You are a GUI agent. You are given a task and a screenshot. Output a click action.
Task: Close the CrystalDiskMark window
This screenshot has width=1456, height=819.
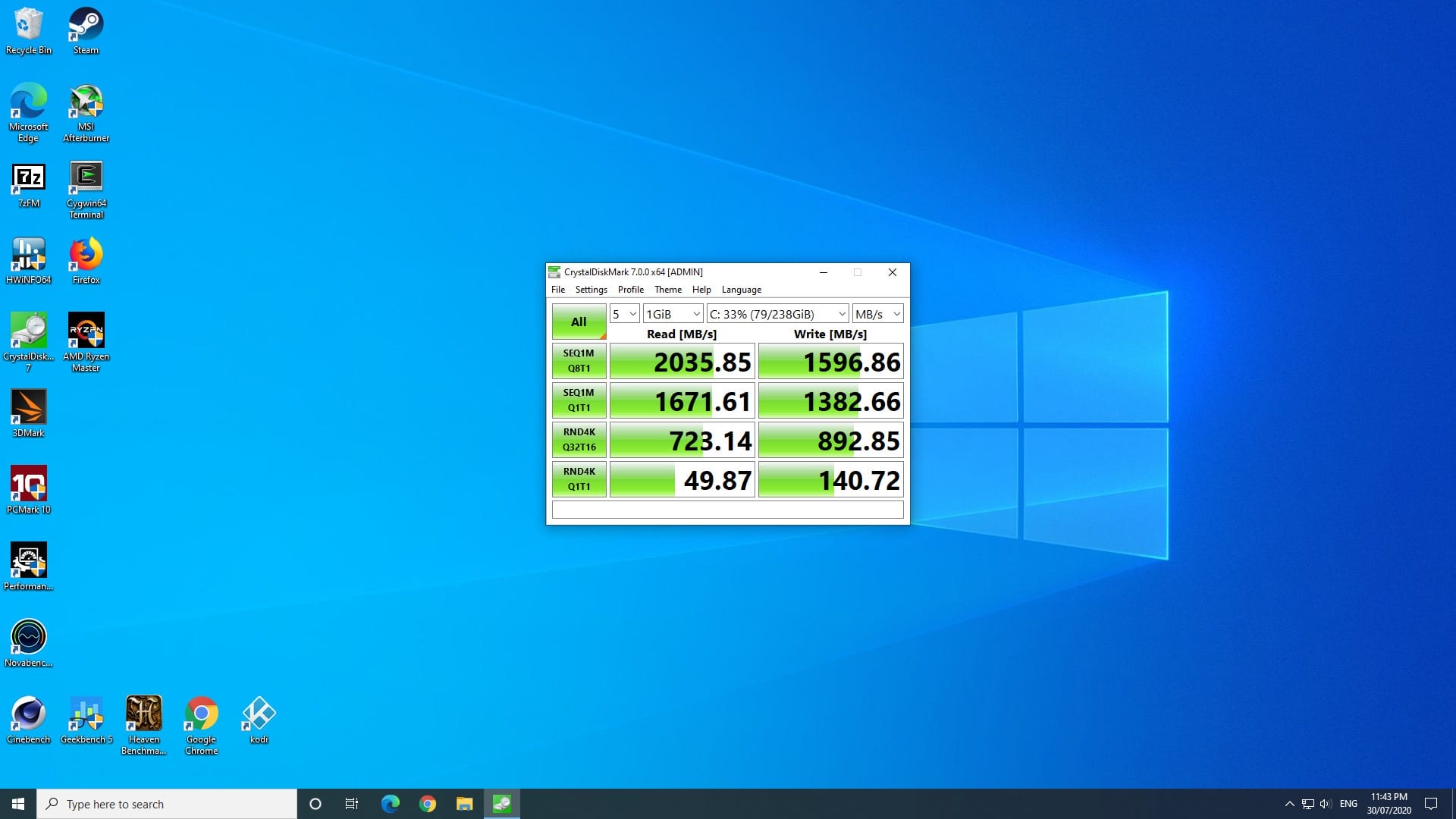click(892, 272)
